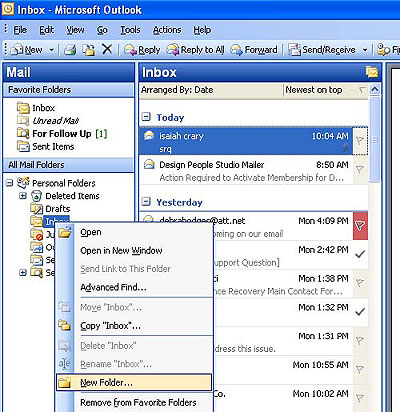The width and height of the screenshot is (400, 412).
Task: Toggle flag on Mon 1:38 PM message
Action: coord(360,283)
